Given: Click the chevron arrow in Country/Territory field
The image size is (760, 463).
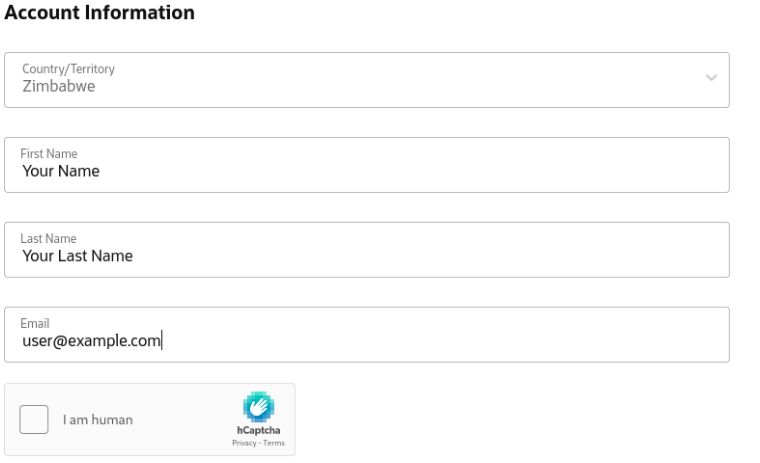Looking at the screenshot, I should [711, 78].
